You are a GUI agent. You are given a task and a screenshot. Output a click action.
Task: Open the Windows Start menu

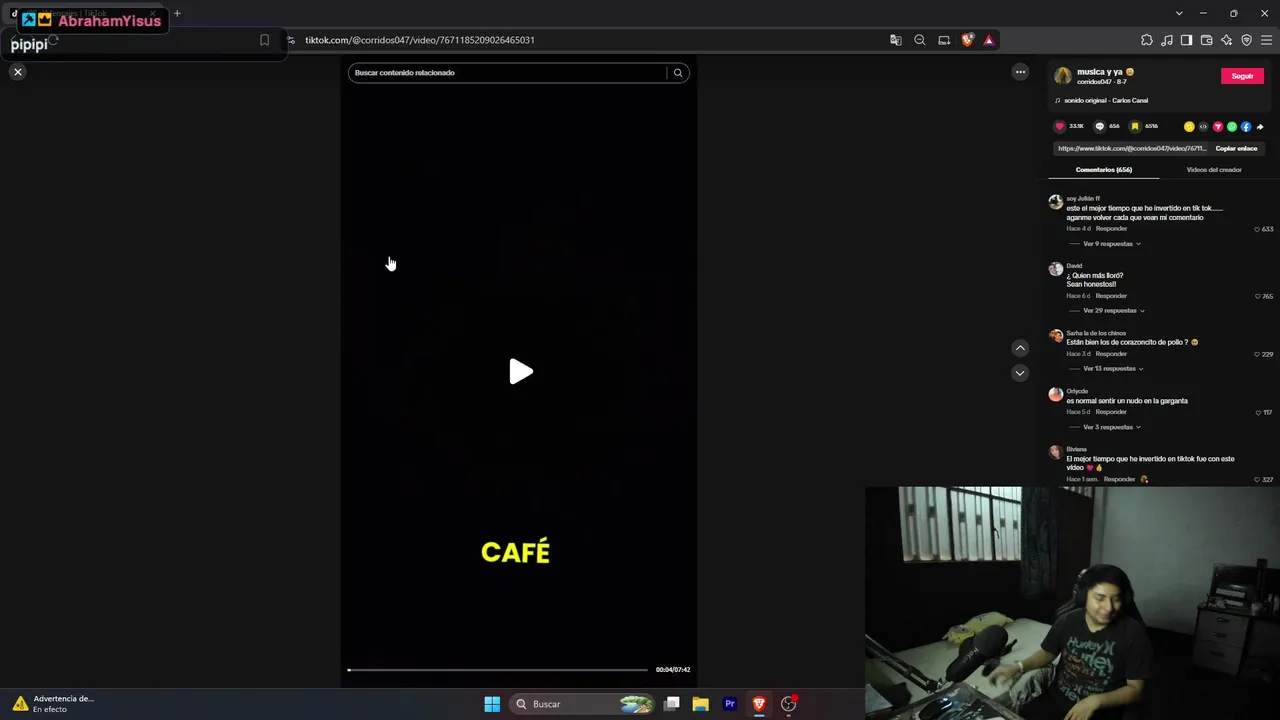click(x=492, y=704)
